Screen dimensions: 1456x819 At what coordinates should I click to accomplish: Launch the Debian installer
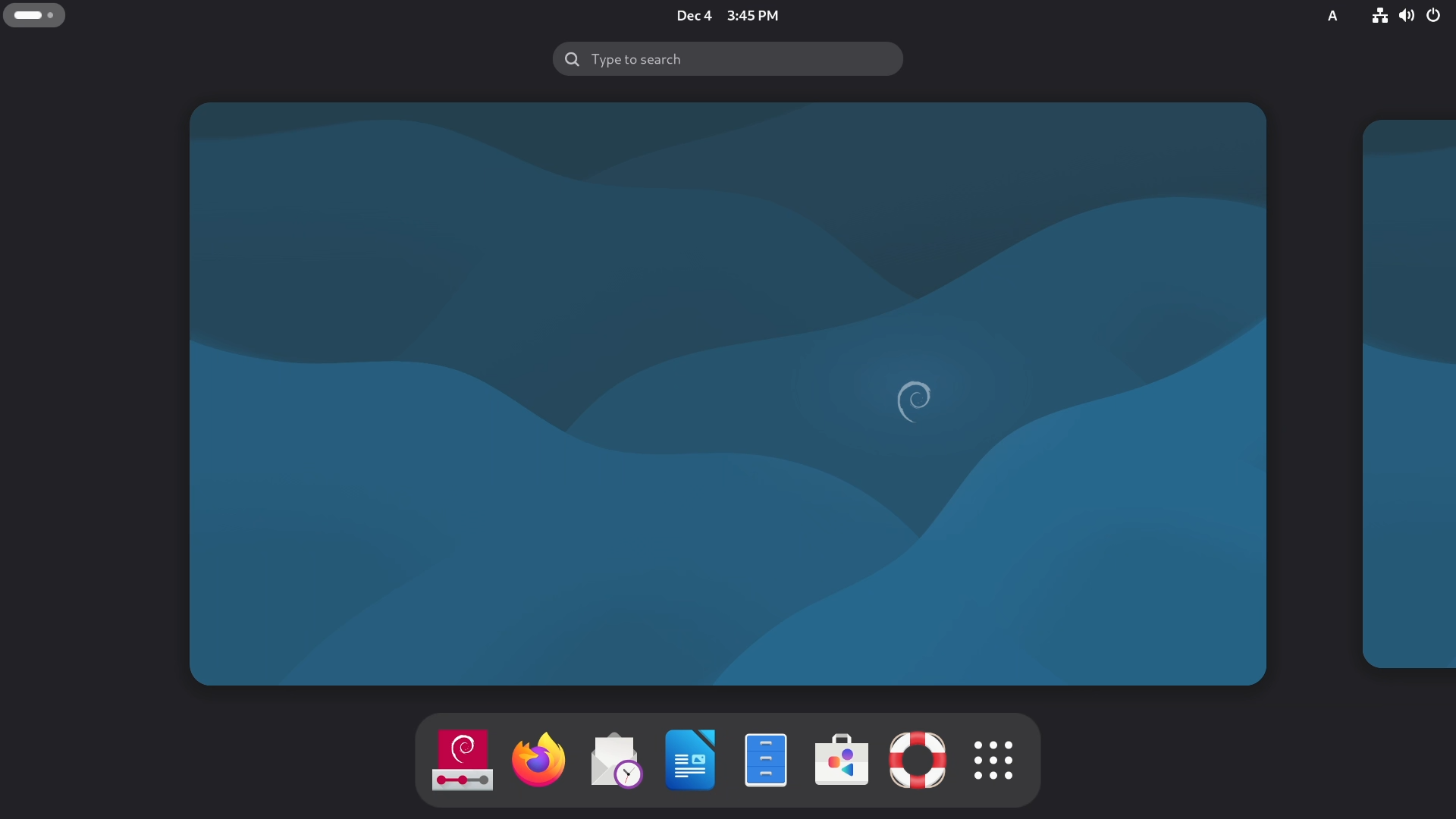[461, 760]
